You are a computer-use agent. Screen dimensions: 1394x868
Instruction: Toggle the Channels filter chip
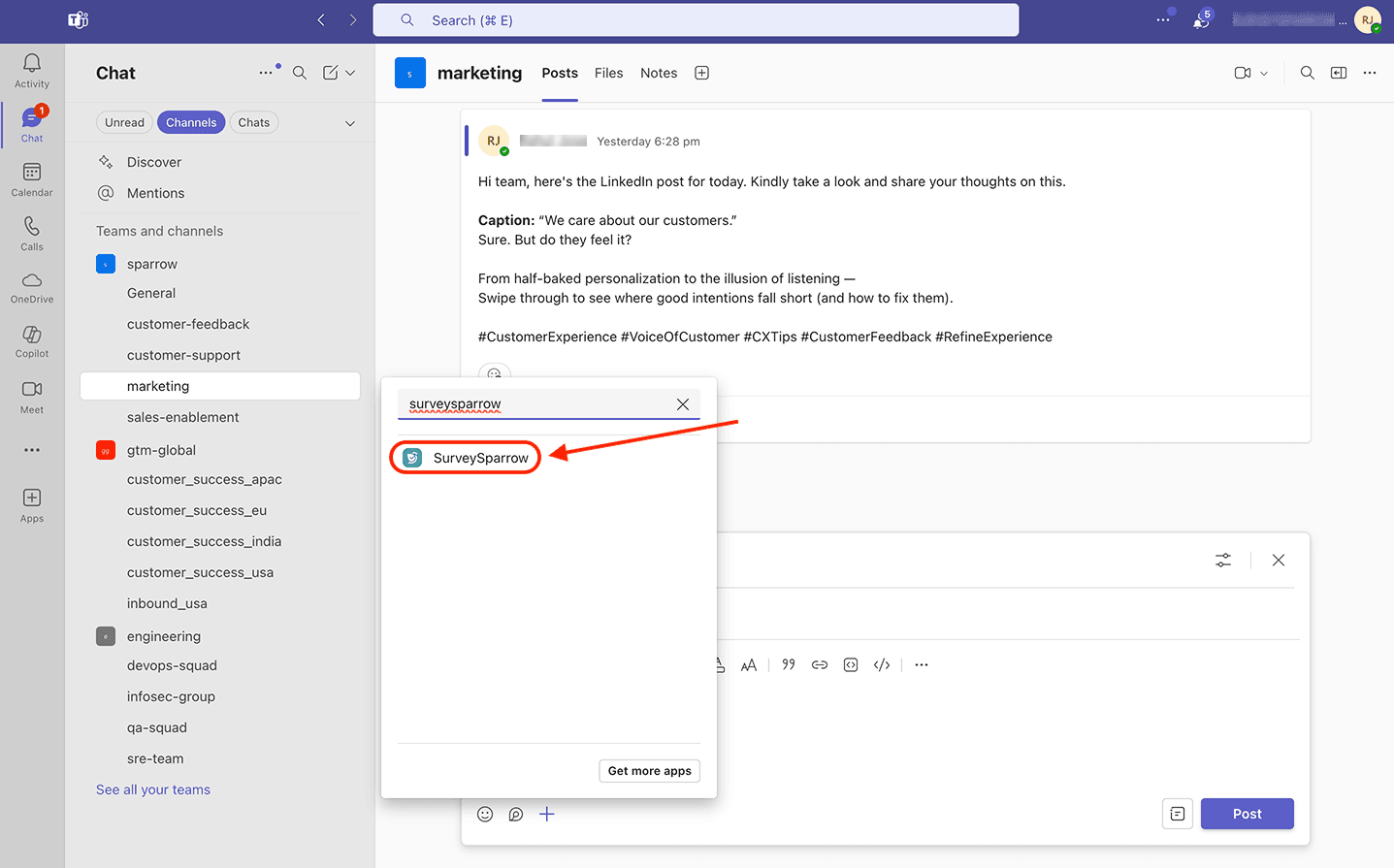click(191, 122)
